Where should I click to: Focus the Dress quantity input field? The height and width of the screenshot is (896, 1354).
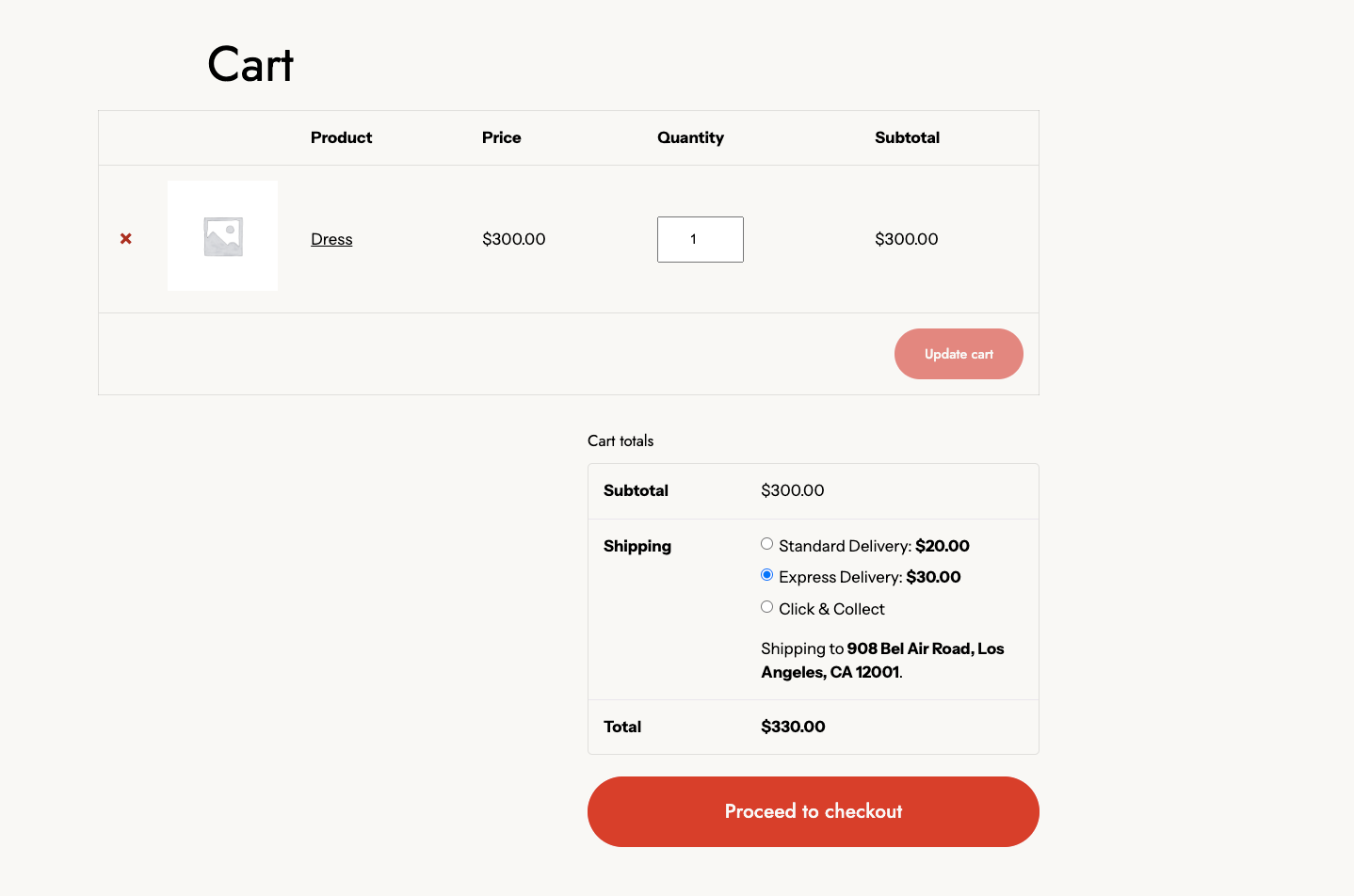click(700, 239)
